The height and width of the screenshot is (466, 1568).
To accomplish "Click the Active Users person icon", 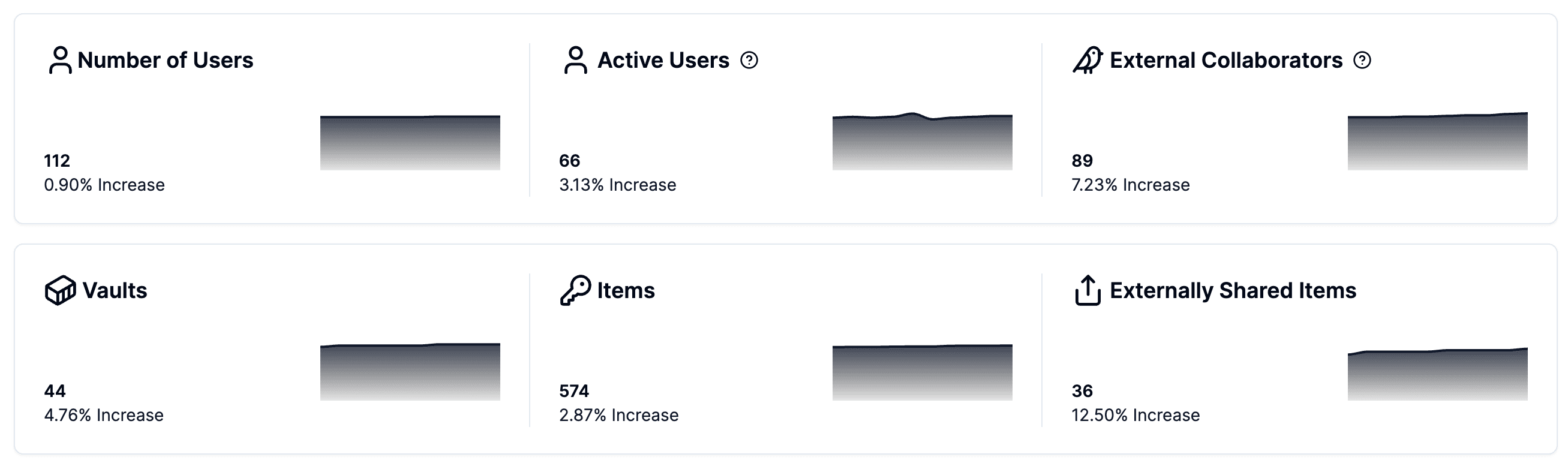I will (575, 60).
